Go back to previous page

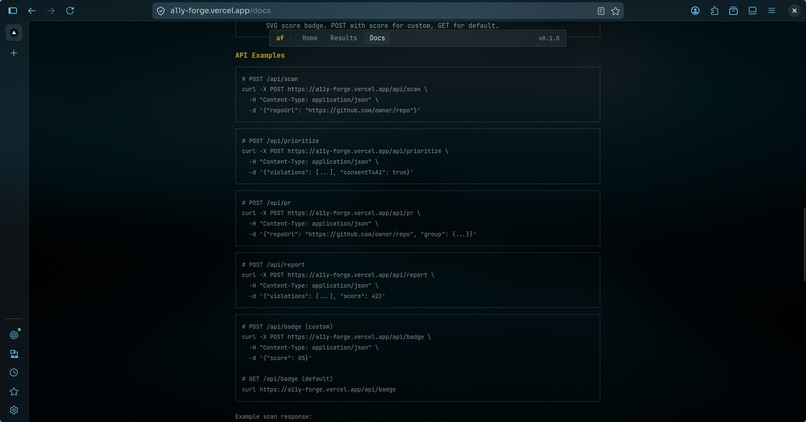pos(32,10)
